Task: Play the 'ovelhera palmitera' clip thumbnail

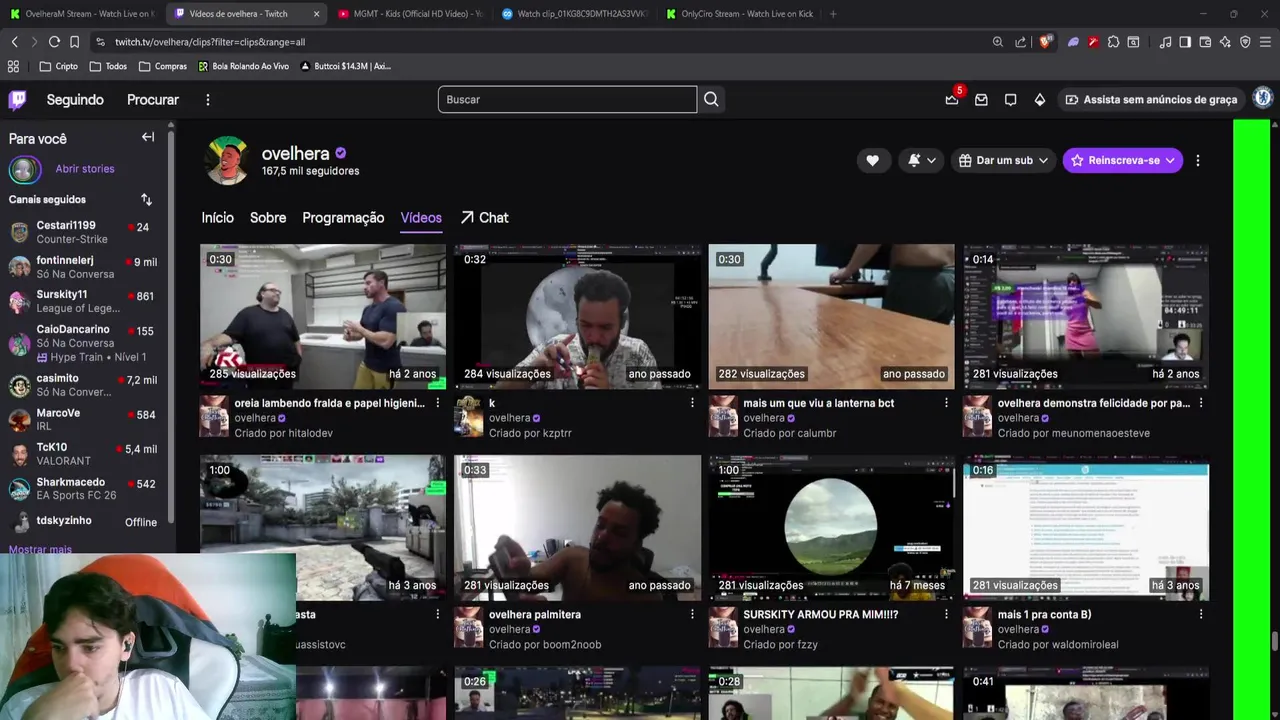Action: point(578,528)
